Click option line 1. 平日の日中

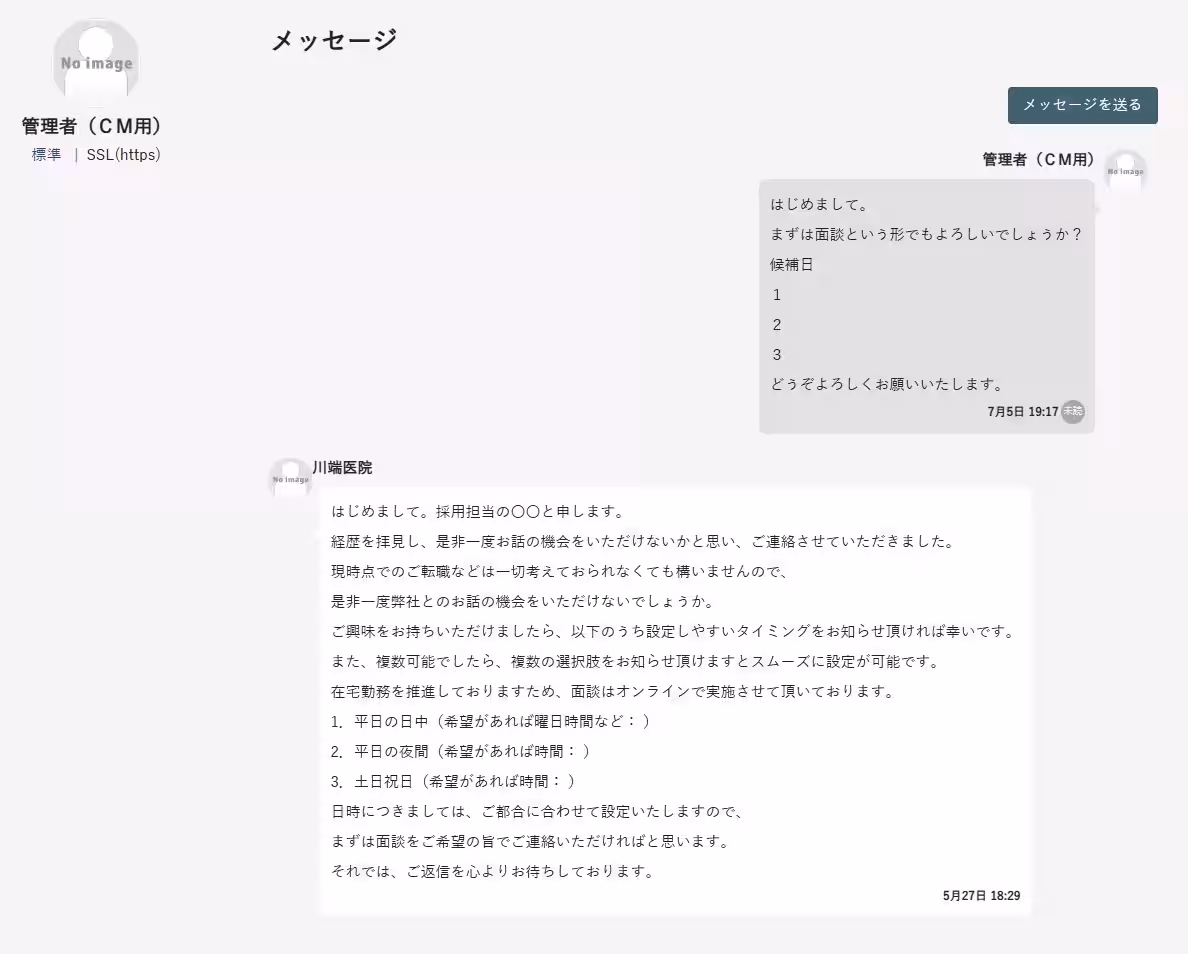coord(492,721)
